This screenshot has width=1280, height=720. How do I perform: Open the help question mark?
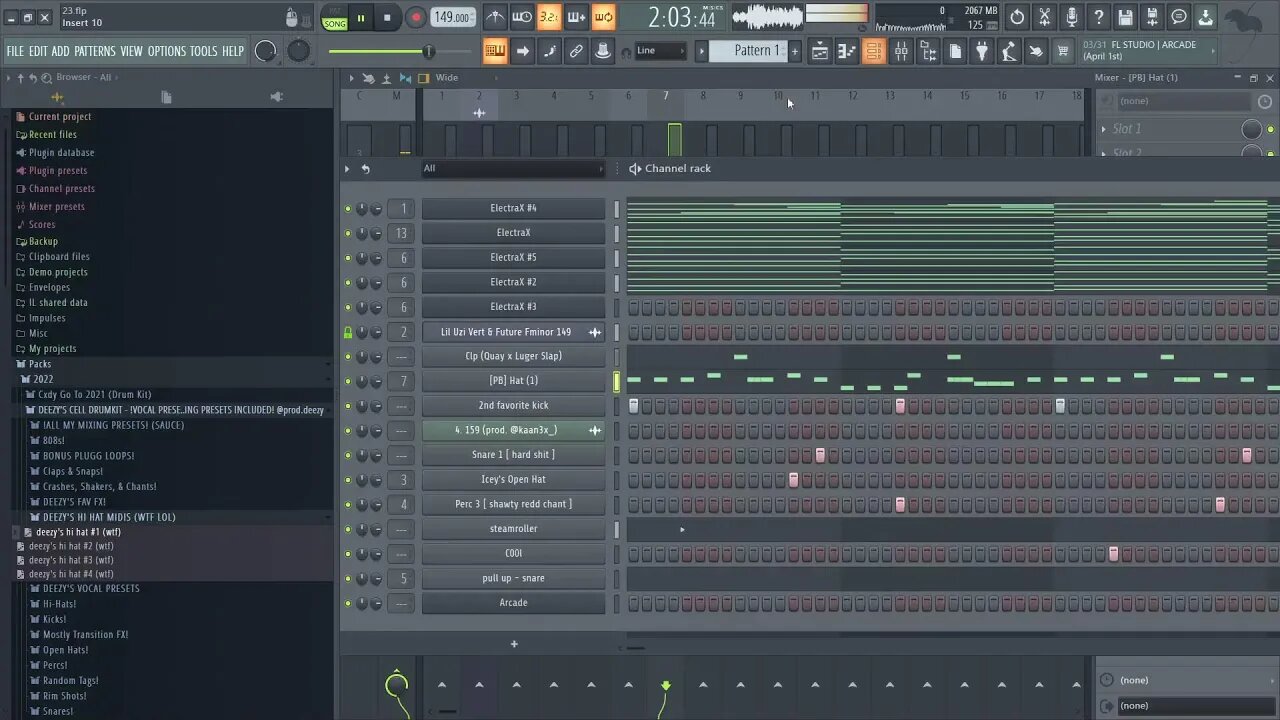[x=1098, y=17]
